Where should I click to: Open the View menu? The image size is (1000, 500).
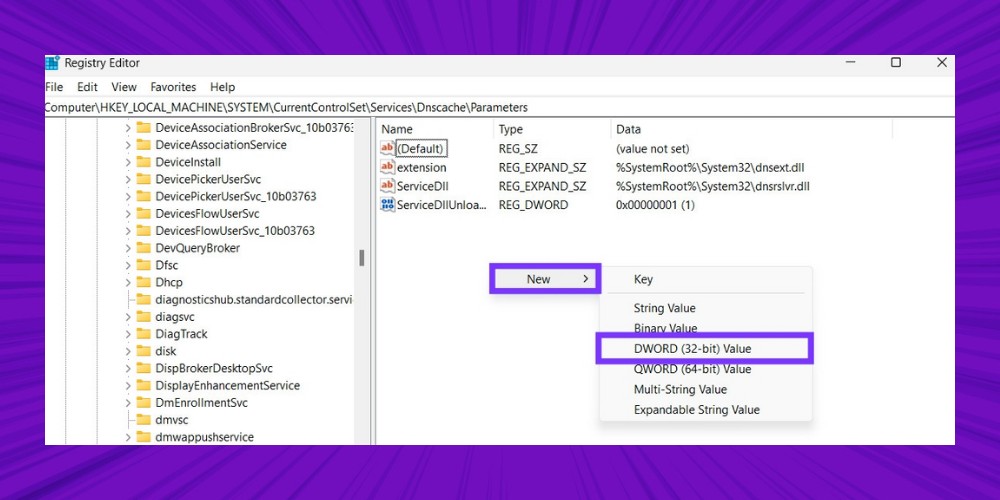pos(124,87)
